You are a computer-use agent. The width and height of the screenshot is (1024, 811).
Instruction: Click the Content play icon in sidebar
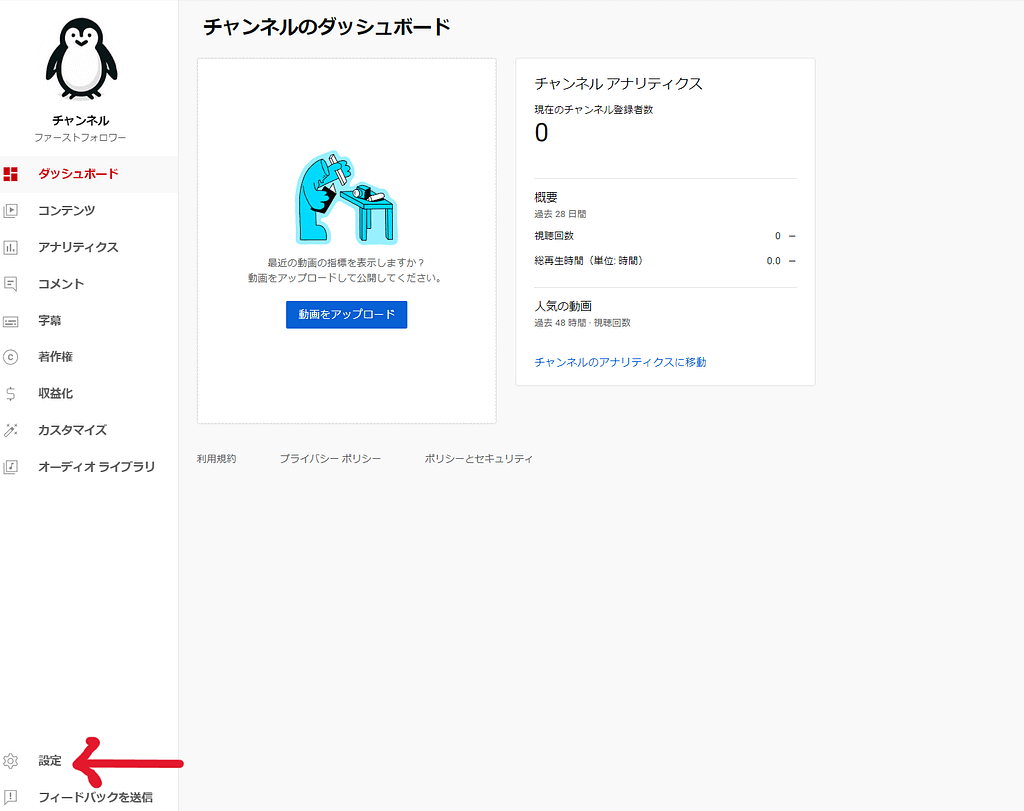coord(11,210)
